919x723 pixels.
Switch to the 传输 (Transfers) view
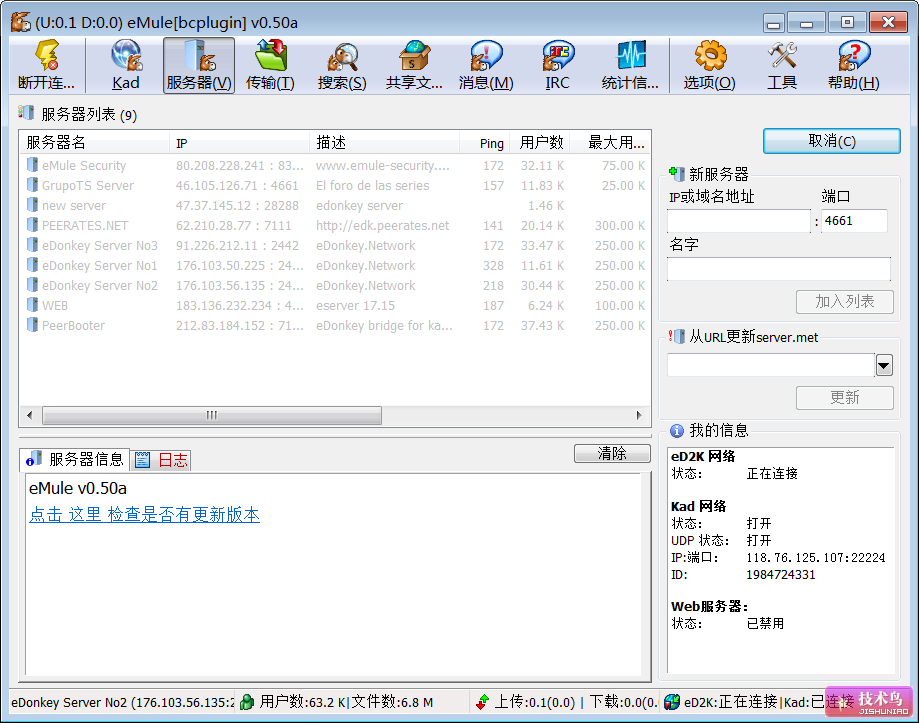[268, 65]
